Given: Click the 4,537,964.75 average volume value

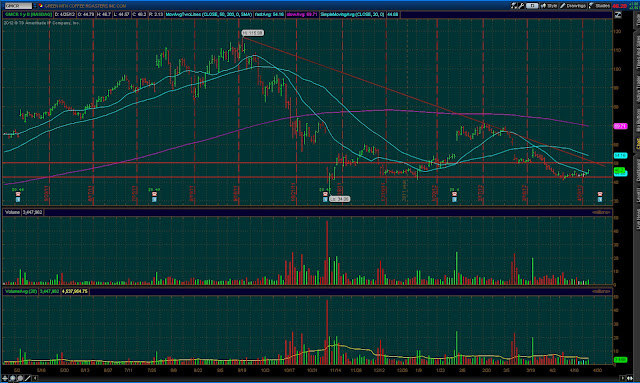Looking at the screenshot, I should tap(75, 292).
